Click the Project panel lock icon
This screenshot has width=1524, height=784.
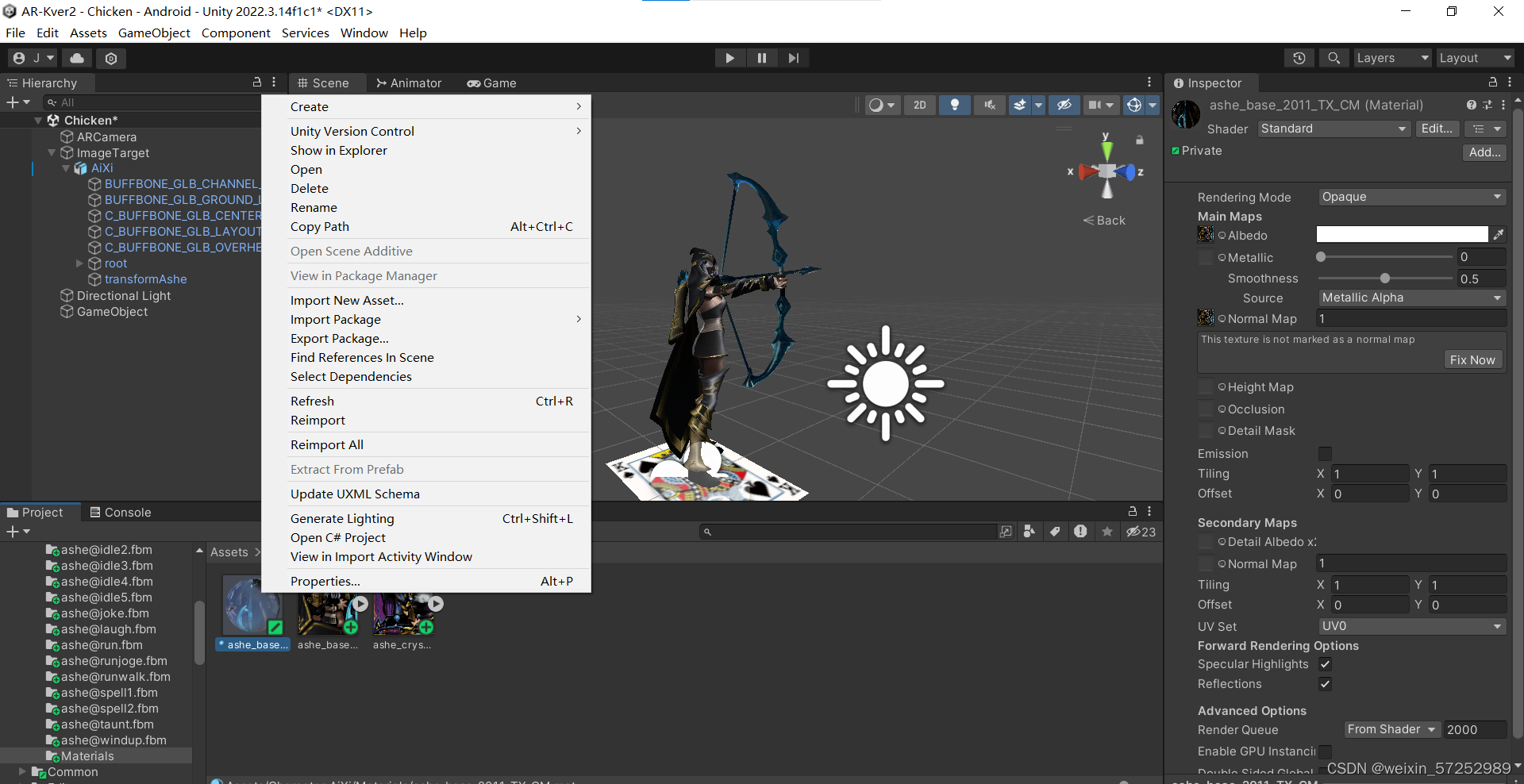[x=1133, y=512]
